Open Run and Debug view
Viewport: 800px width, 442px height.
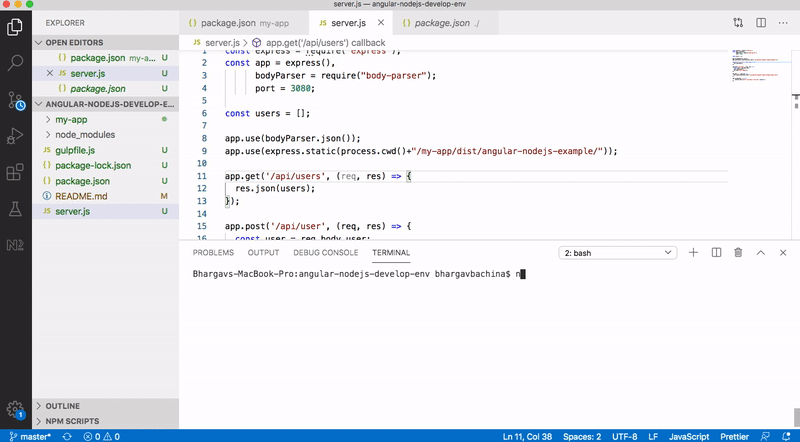point(15,136)
